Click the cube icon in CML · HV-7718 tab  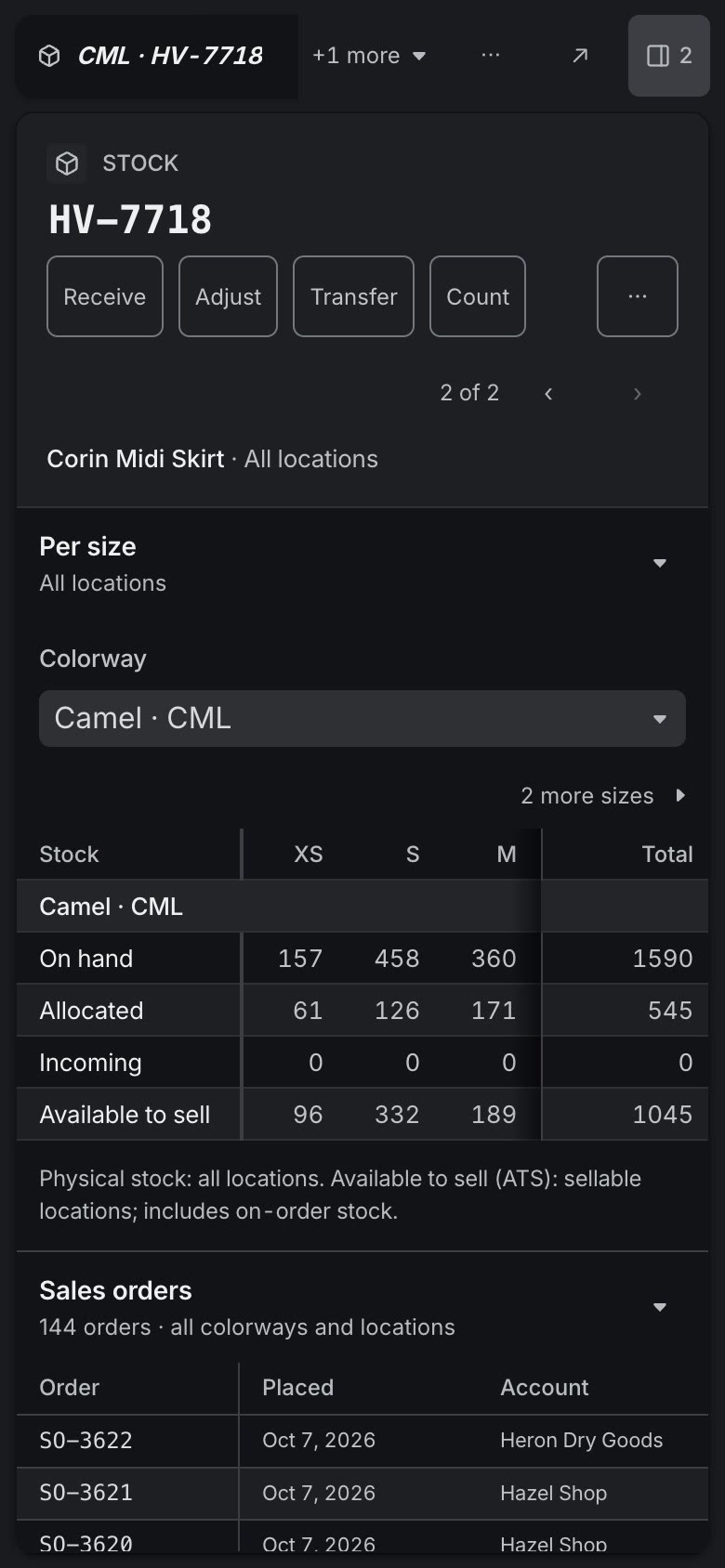[x=49, y=56]
